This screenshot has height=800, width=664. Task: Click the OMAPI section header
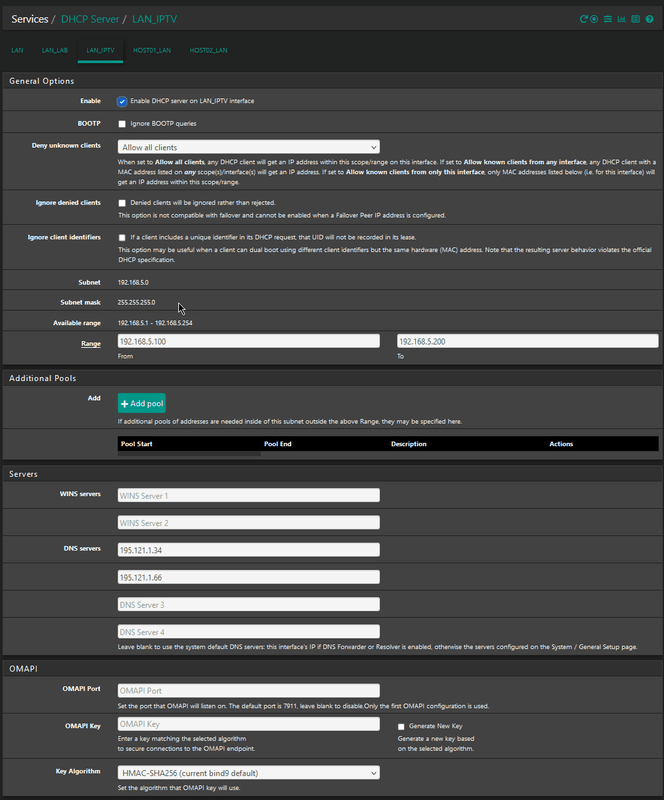pyautogui.click(x=23, y=669)
